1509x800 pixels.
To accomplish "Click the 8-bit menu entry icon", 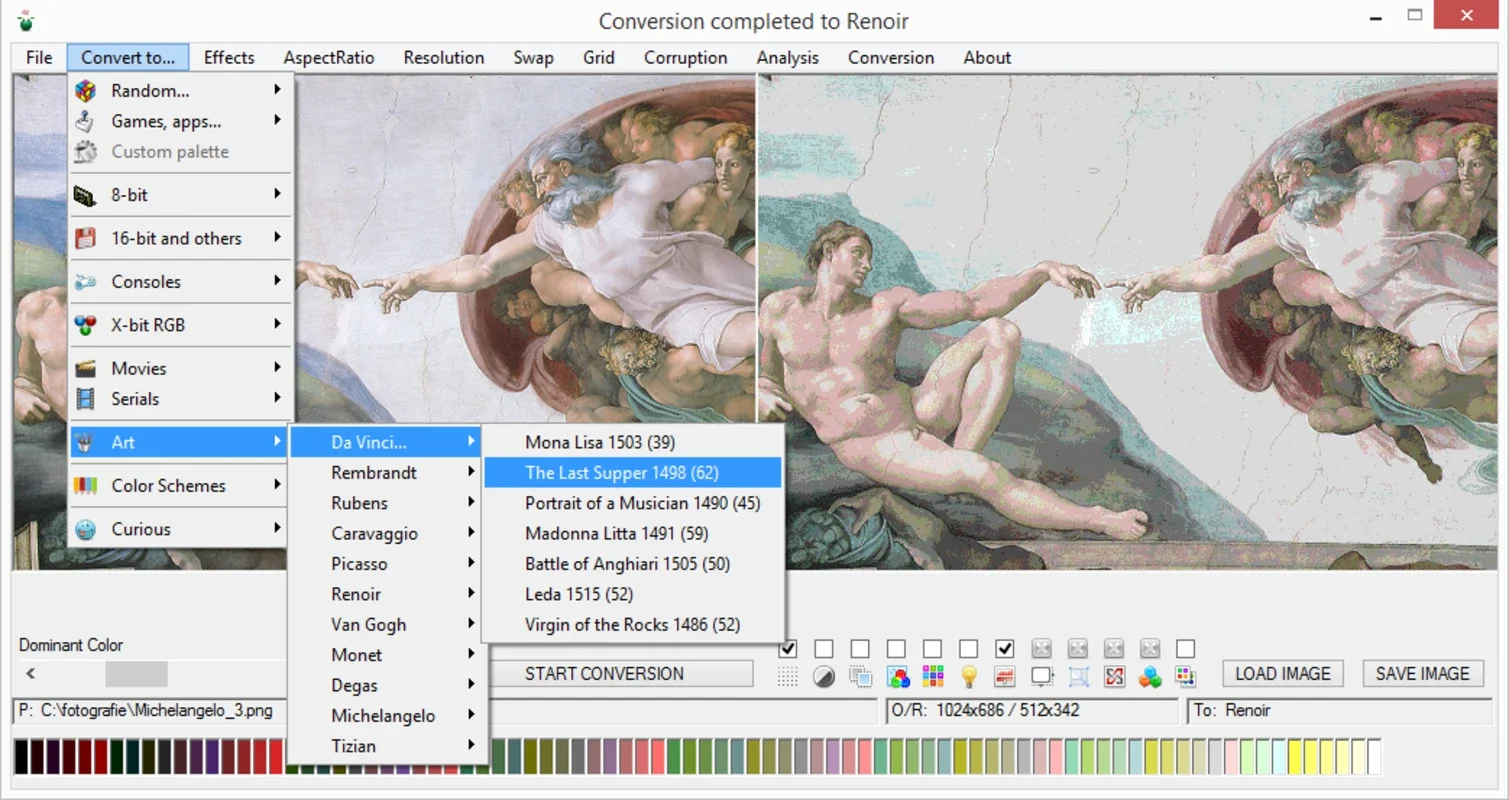I will coord(86,195).
